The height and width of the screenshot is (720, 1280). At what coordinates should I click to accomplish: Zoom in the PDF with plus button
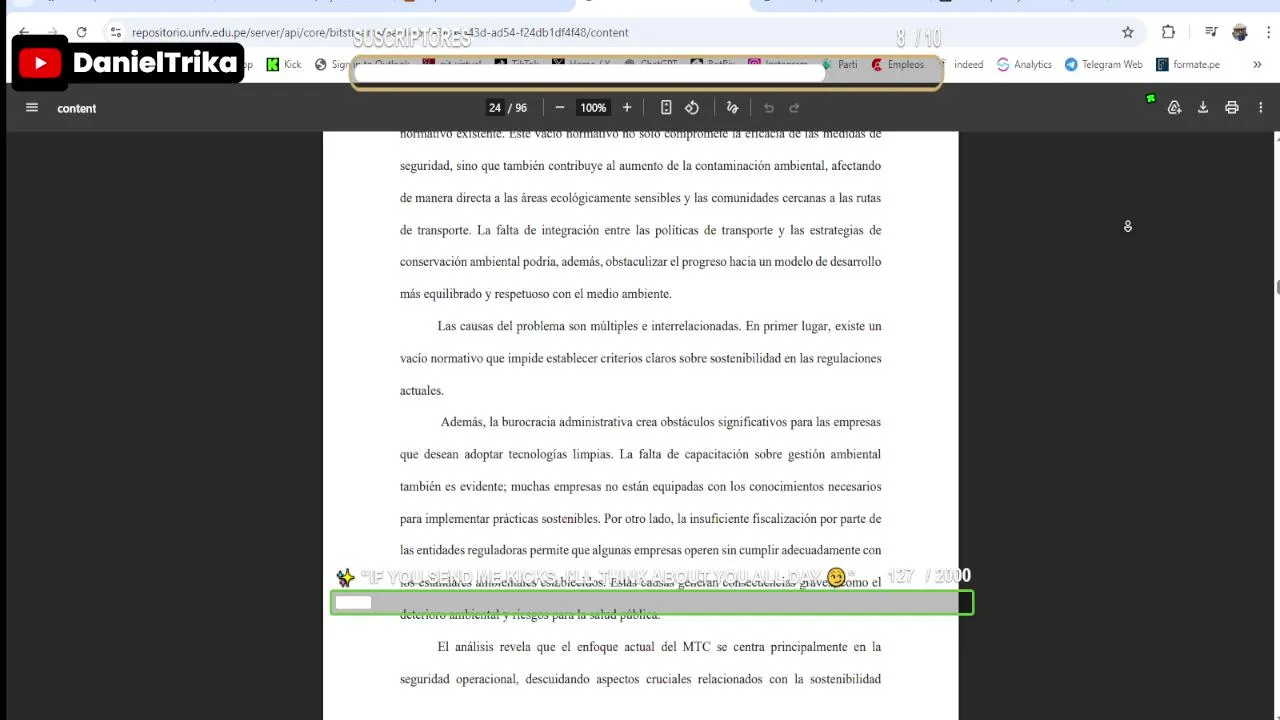pos(627,108)
